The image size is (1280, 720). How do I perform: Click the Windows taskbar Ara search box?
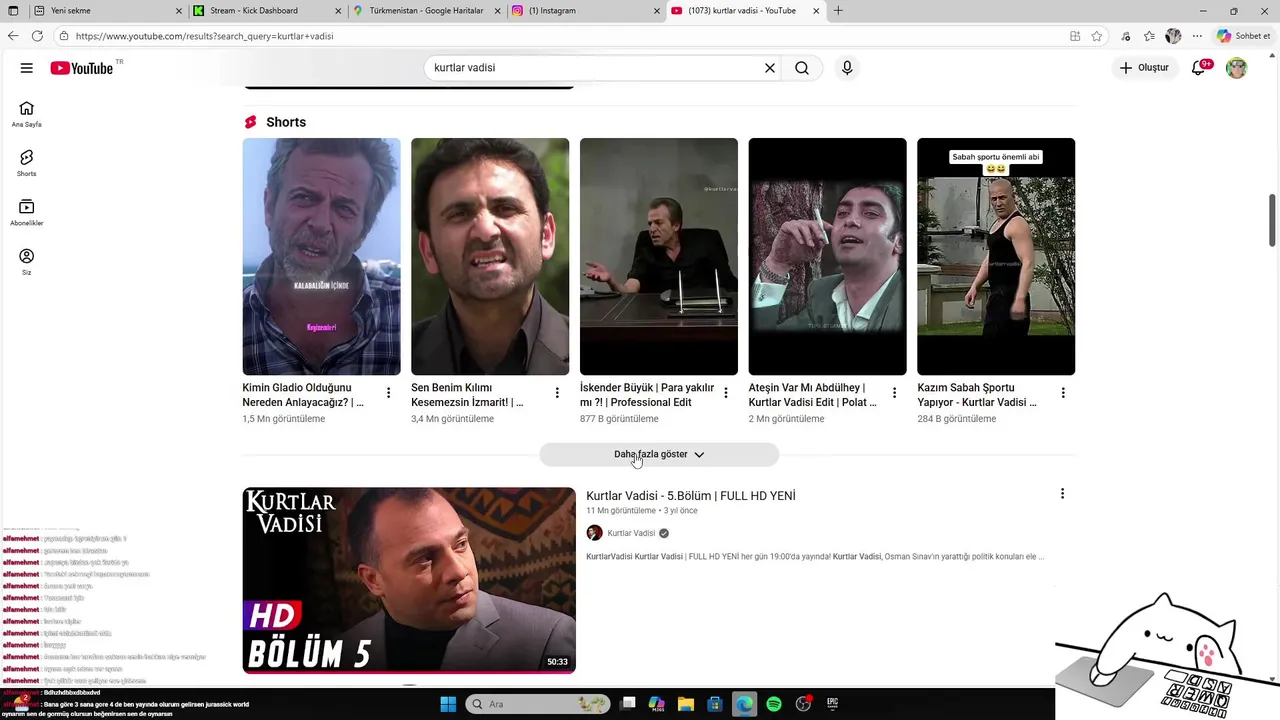coord(538,704)
